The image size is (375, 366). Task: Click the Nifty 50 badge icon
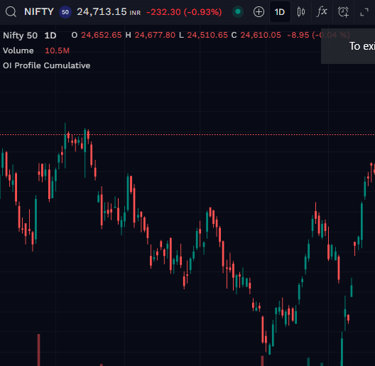[65, 12]
